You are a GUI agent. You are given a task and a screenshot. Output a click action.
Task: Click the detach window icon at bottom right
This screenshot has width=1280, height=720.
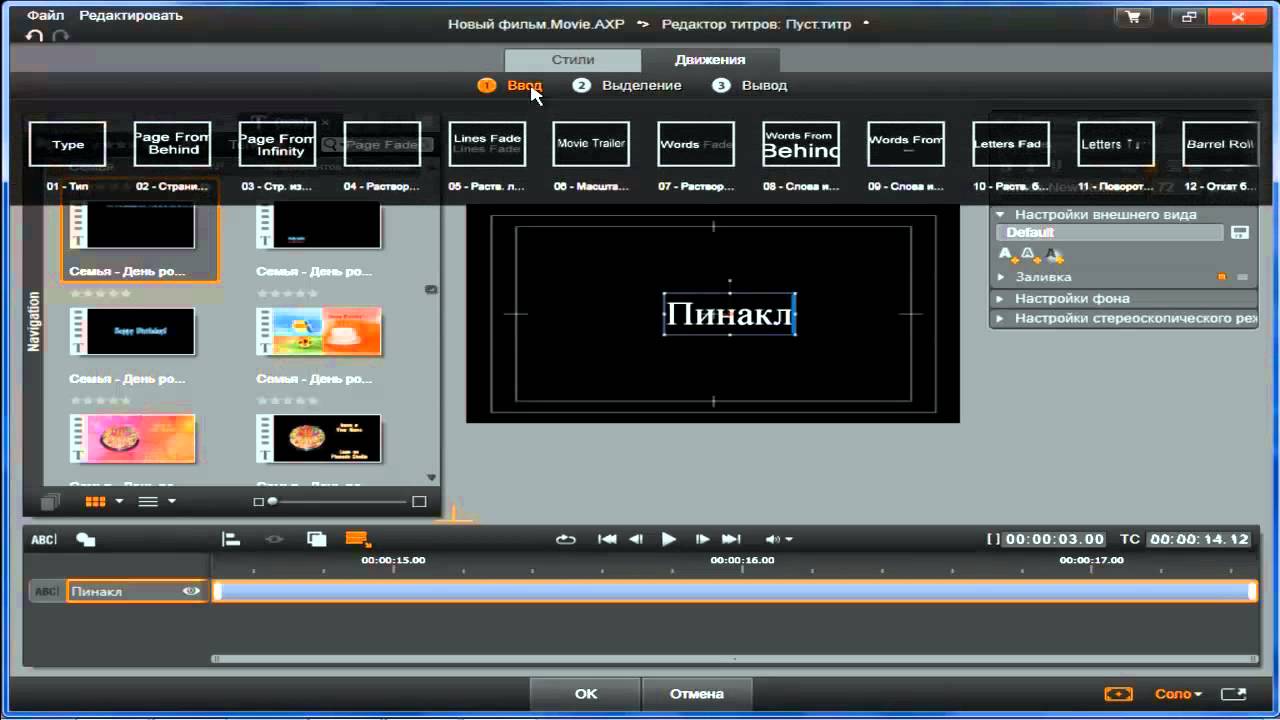(x=1234, y=694)
